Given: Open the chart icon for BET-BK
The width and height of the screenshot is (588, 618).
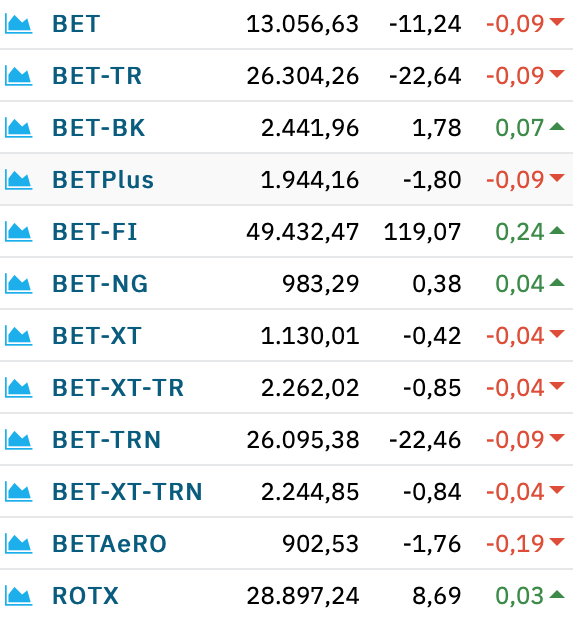Looking at the screenshot, I should pos(19,128).
